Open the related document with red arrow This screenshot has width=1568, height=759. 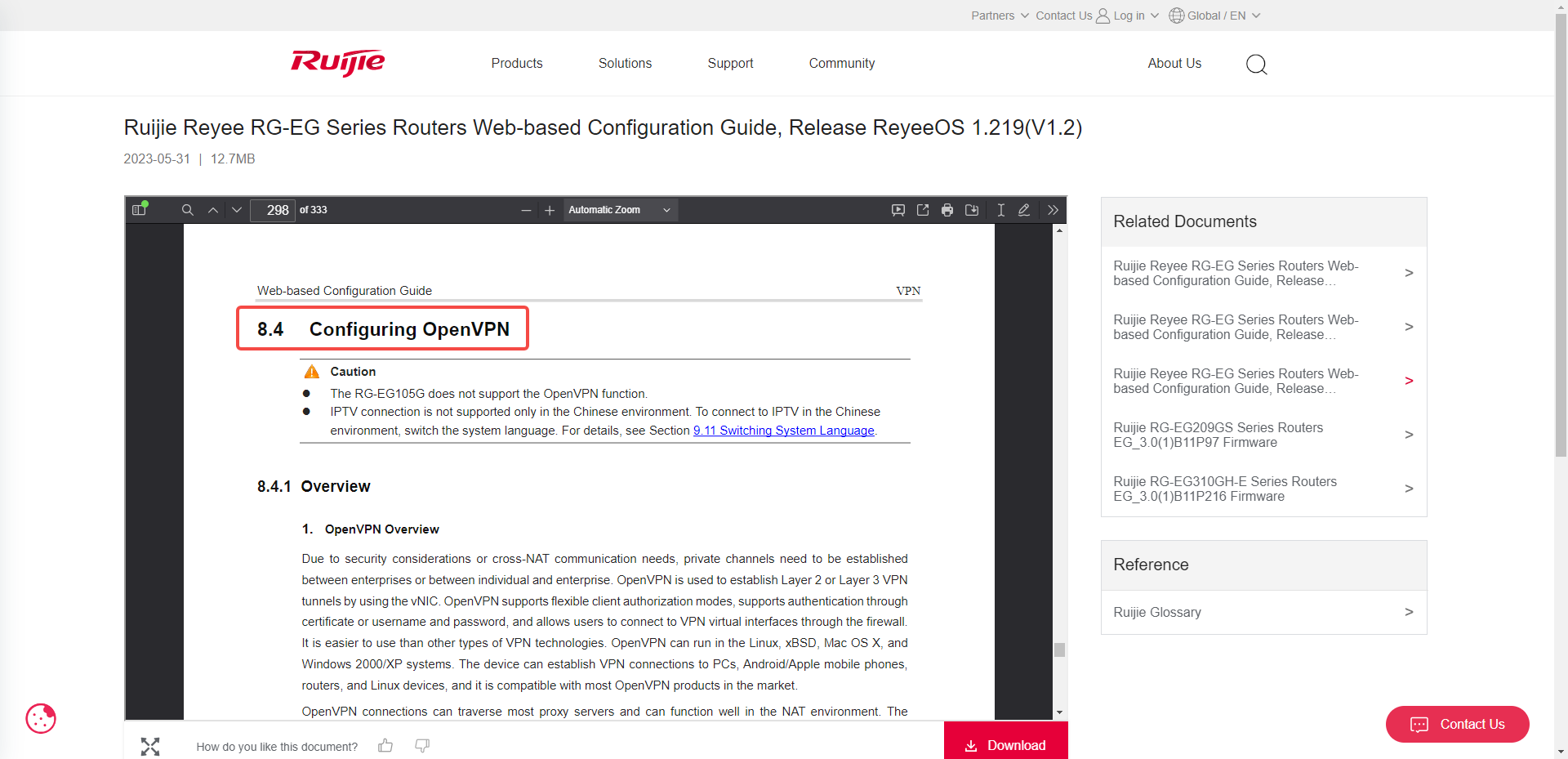(1263, 381)
